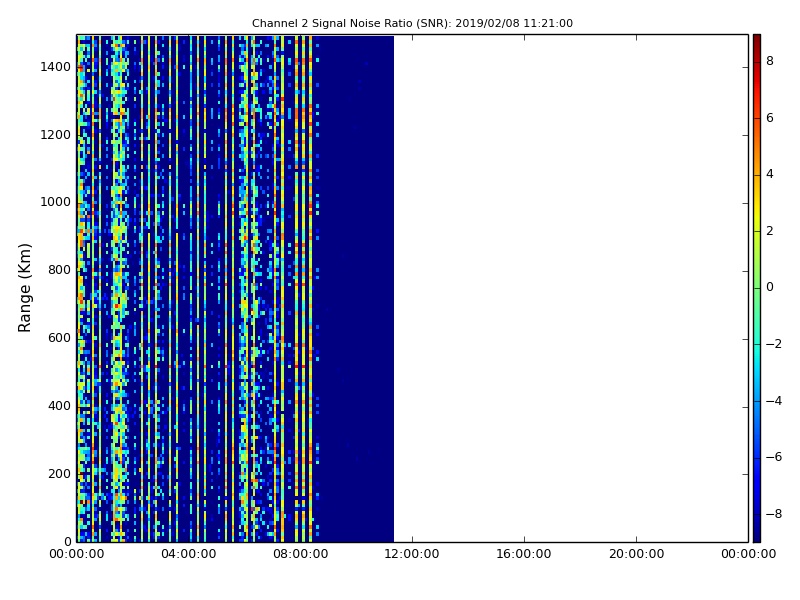Click the dark blue bottom of the colorbar
This screenshot has width=800, height=600.
[757, 535]
